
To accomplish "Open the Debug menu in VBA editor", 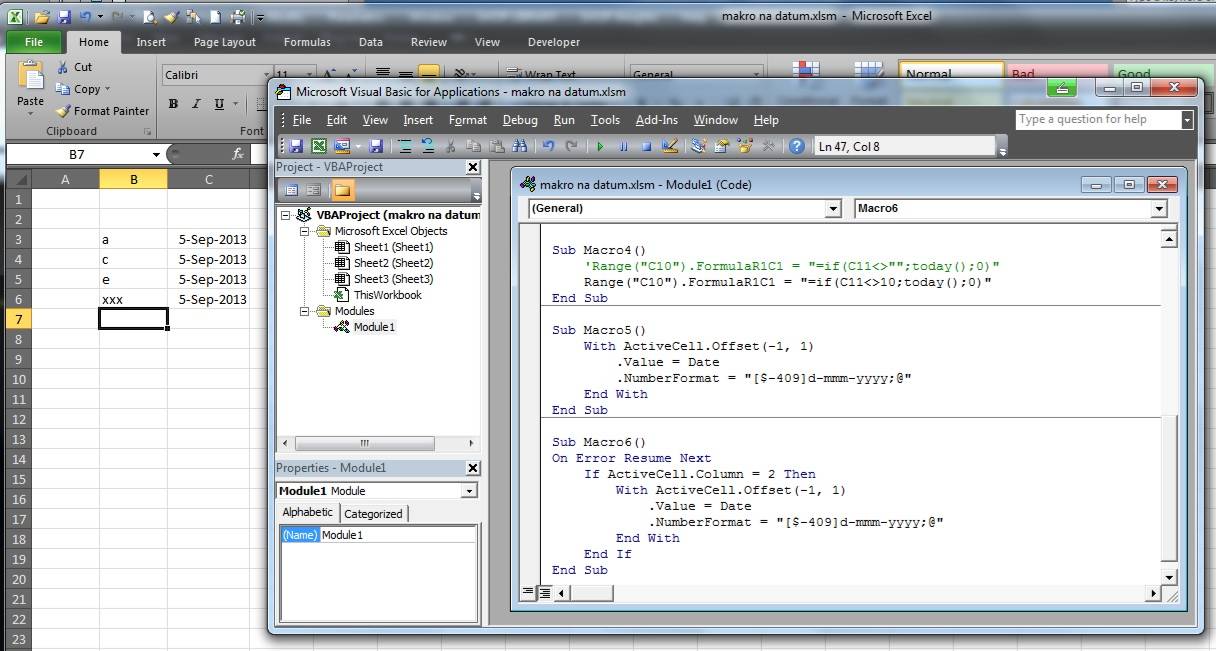I will [x=520, y=120].
